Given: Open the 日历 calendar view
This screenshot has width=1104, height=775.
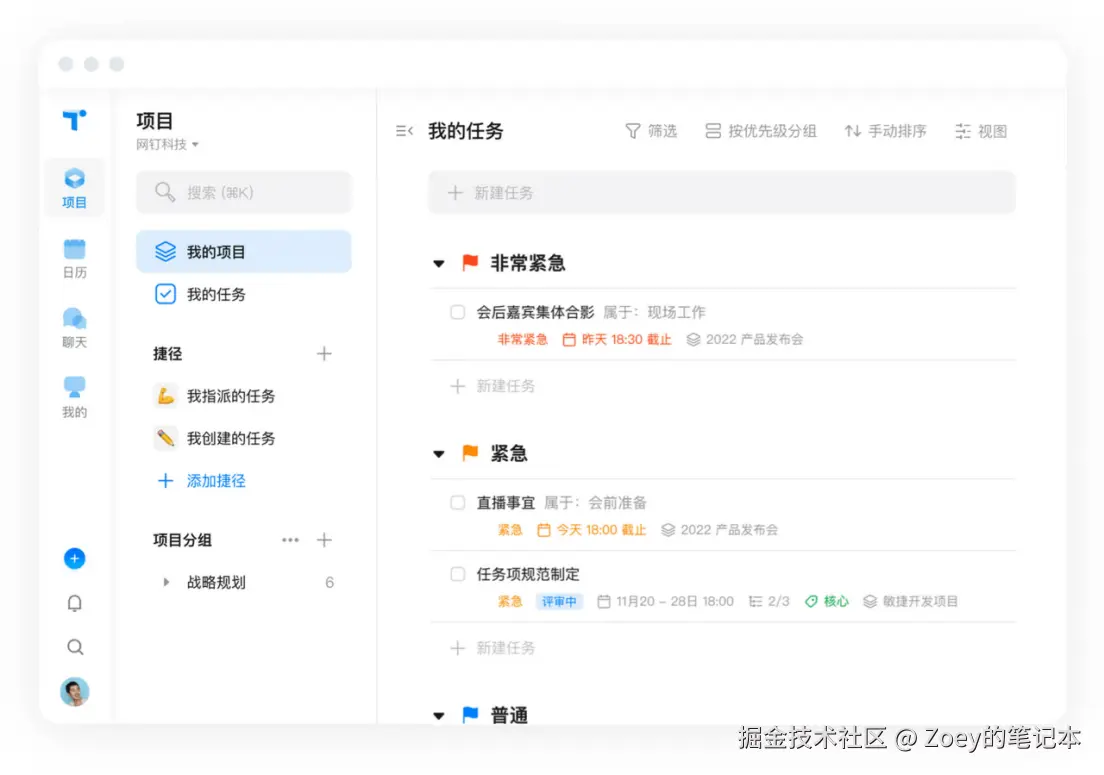Looking at the screenshot, I should pyautogui.click(x=74, y=258).
